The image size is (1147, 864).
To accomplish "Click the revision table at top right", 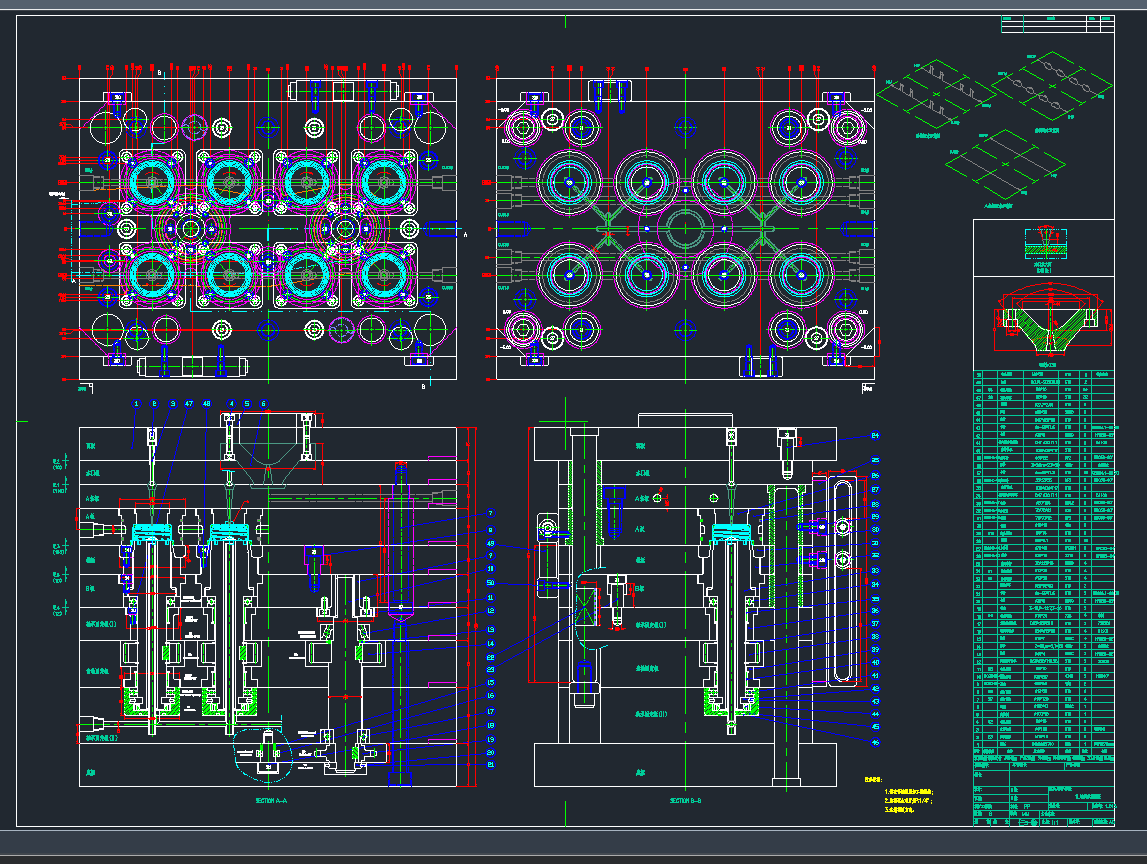I will [x=1057, y=24].
